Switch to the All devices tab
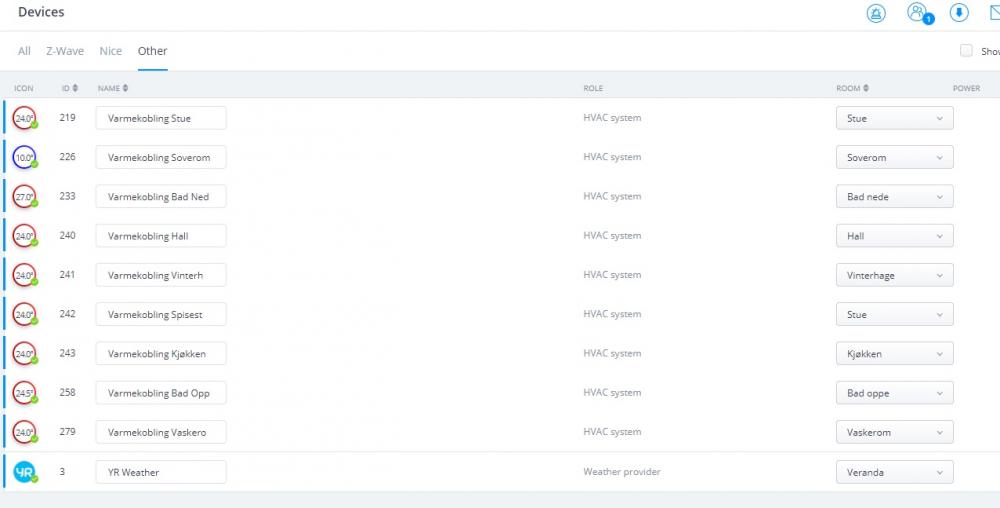This screenshot has height=508, width=1000. pyautogui.click(x=24, y=51)
